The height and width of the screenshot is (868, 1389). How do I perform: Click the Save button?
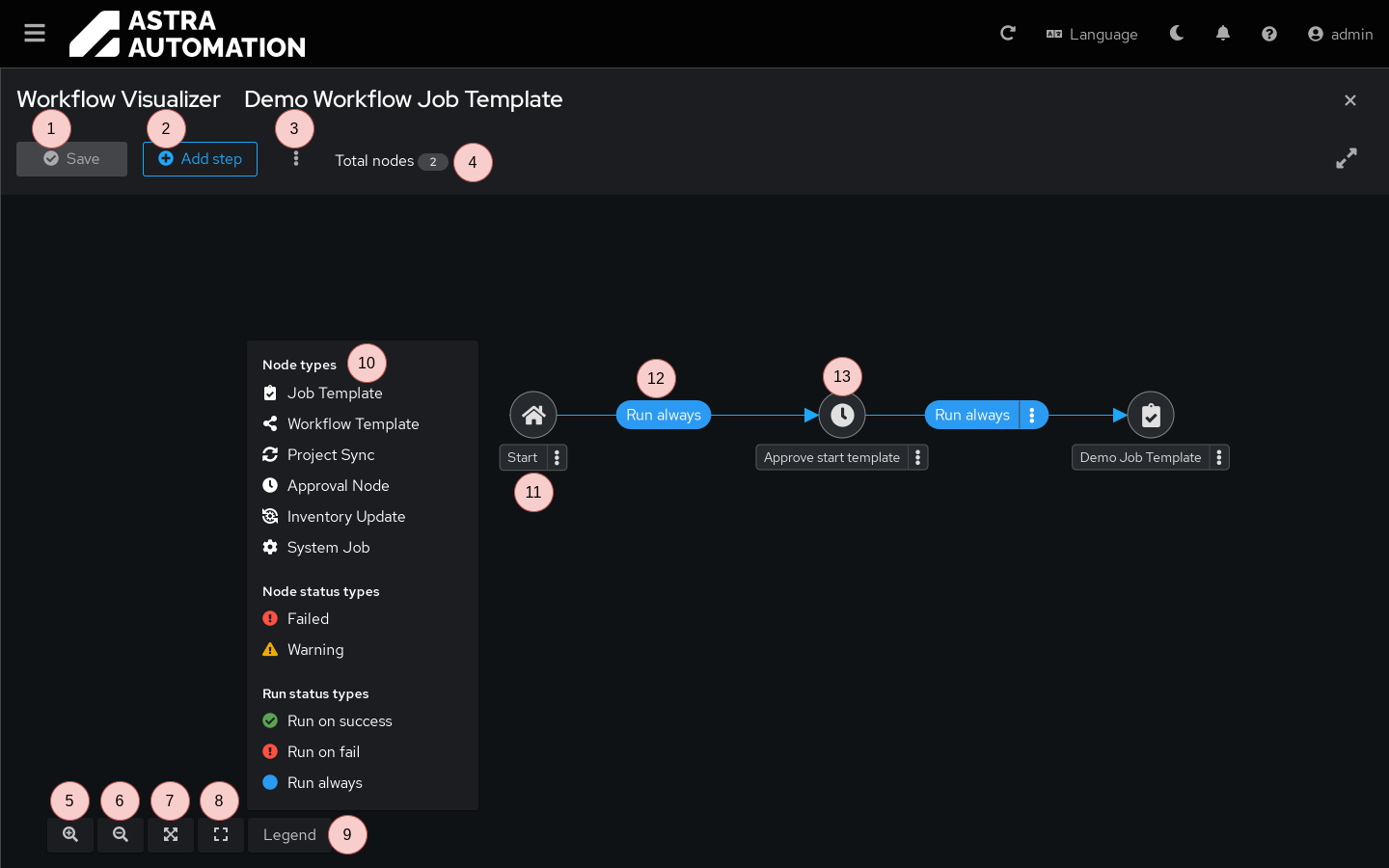pos(71,159)
